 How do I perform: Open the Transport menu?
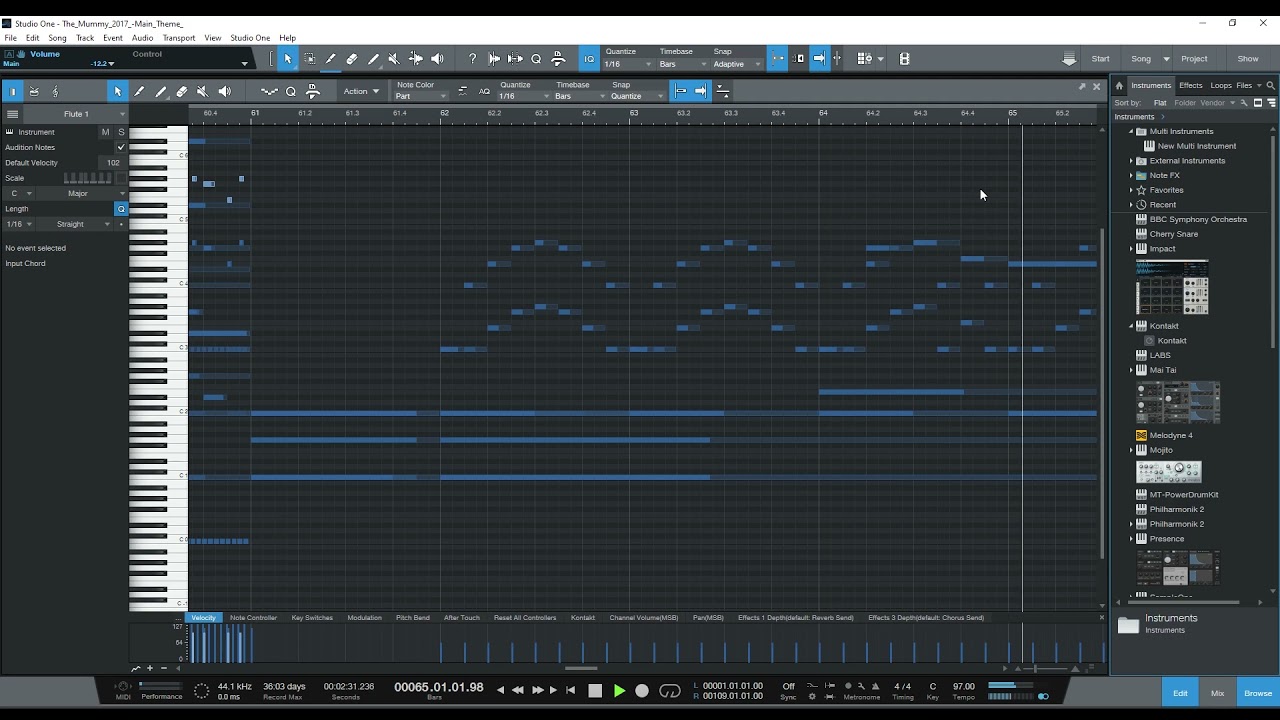tap(179, 38)
